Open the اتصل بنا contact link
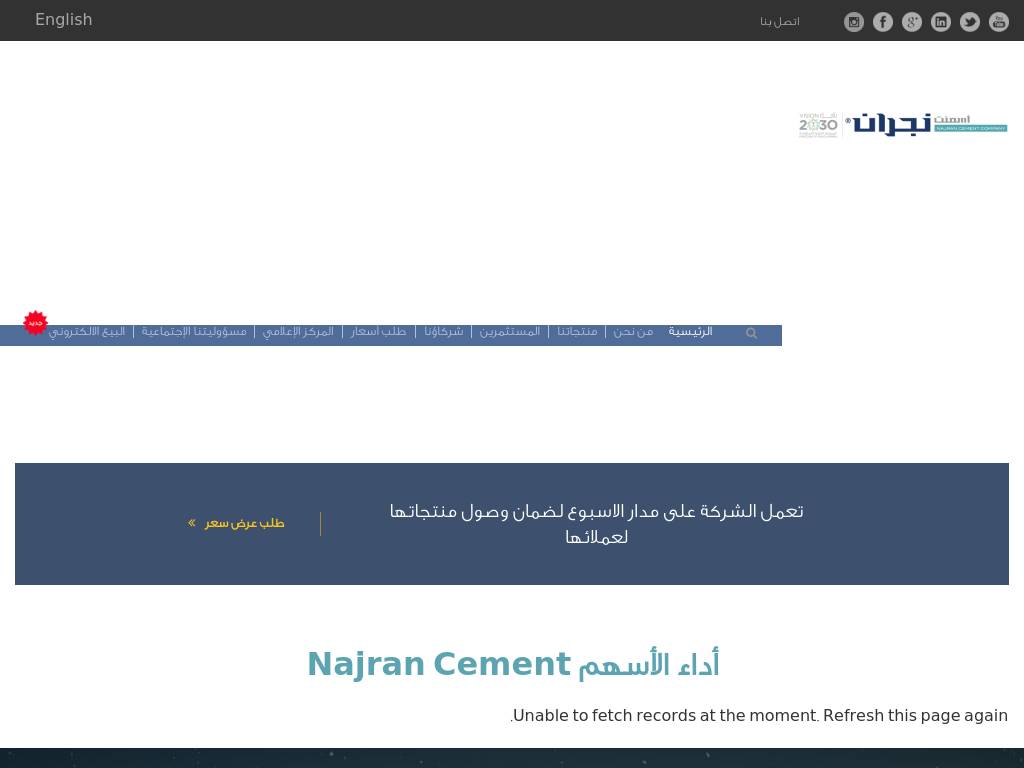The image size is (1024, 768). (780, 22)
